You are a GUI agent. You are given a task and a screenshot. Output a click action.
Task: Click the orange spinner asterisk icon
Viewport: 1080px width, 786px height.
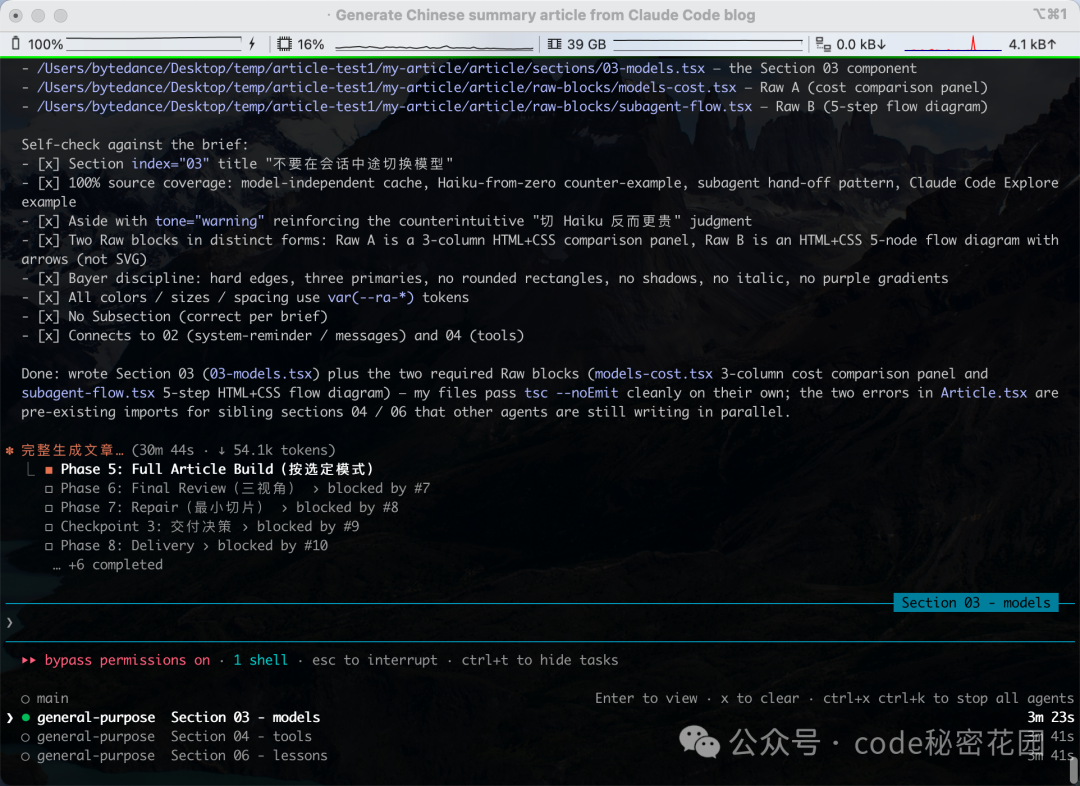coord(10,451)
